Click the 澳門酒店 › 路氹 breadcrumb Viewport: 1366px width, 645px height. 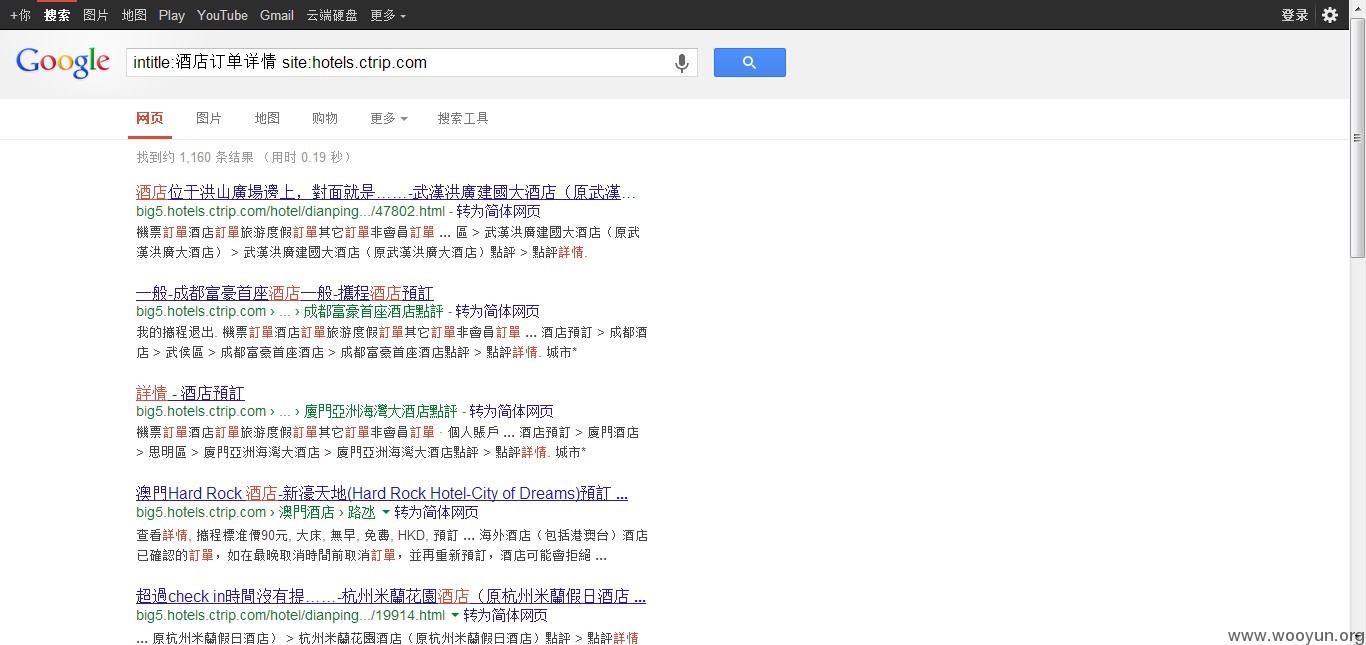327,512
